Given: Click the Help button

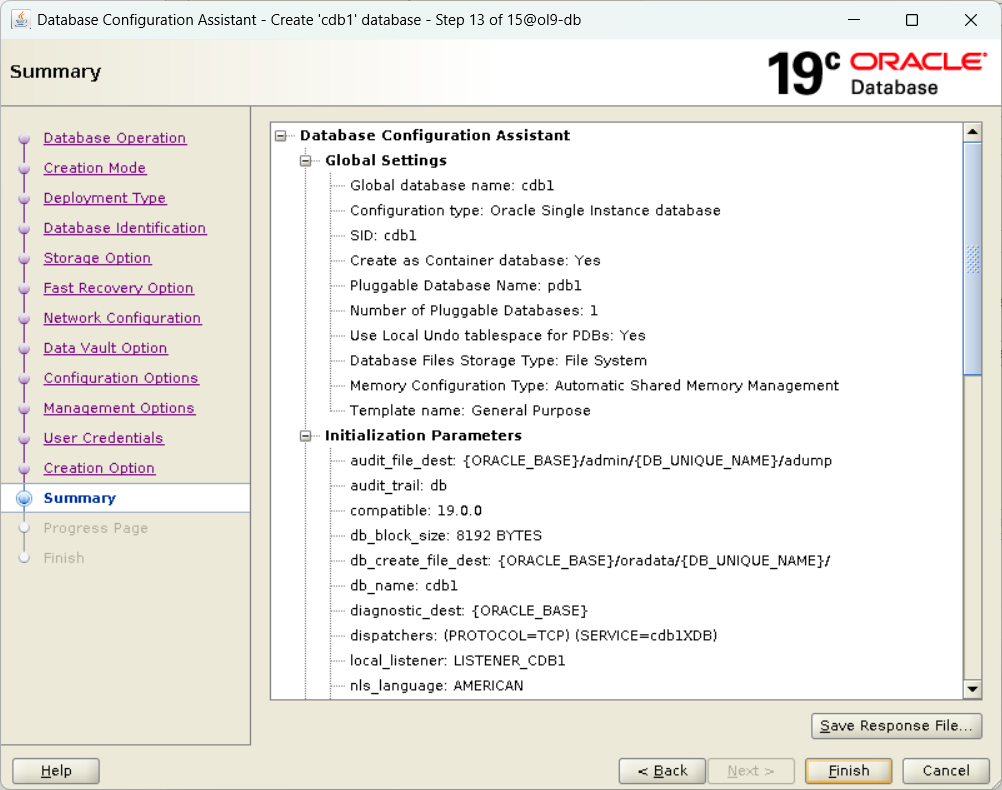Looking at the screenshot, I should pyautogui.click(x=56, y=771).
